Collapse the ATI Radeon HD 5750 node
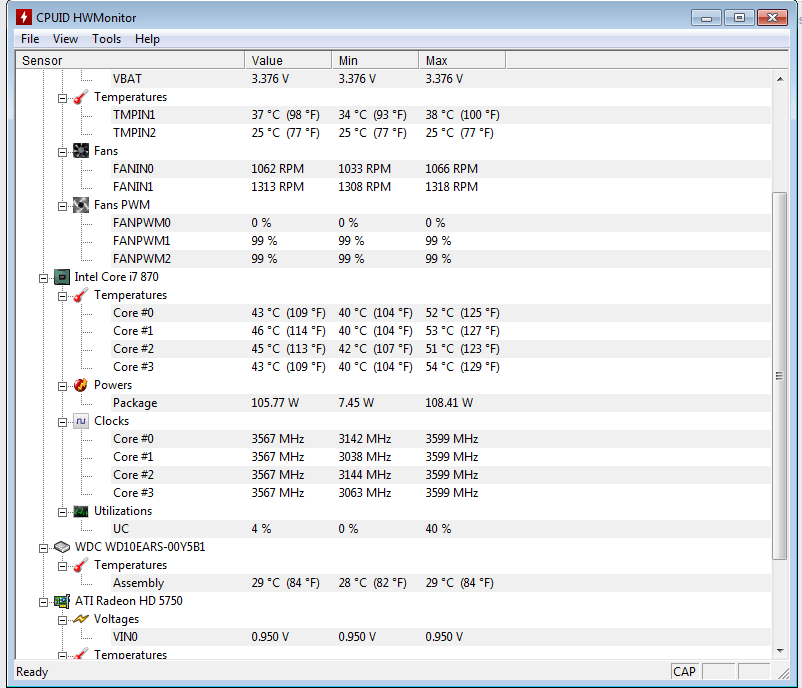Viewport: 802px width, 688px height. pos(43,602)
